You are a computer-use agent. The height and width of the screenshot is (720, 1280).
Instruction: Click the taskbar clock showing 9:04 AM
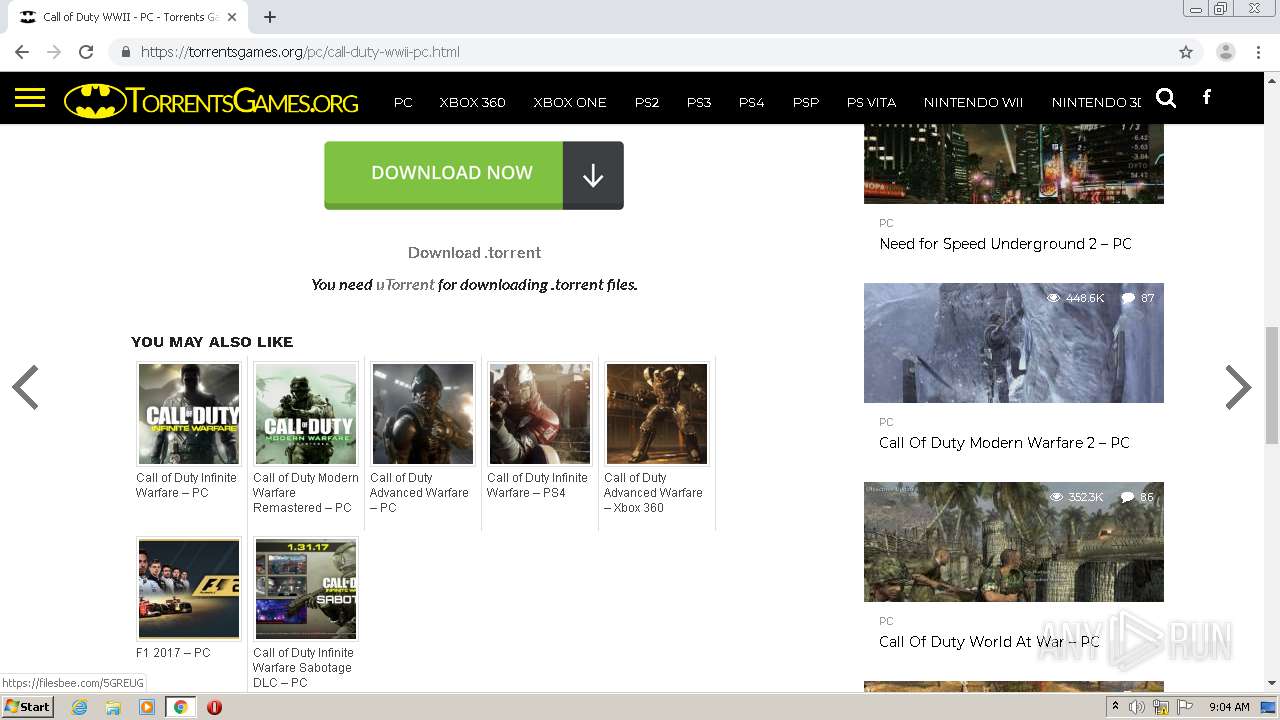pyautogui.click(x=1229, y=707)
